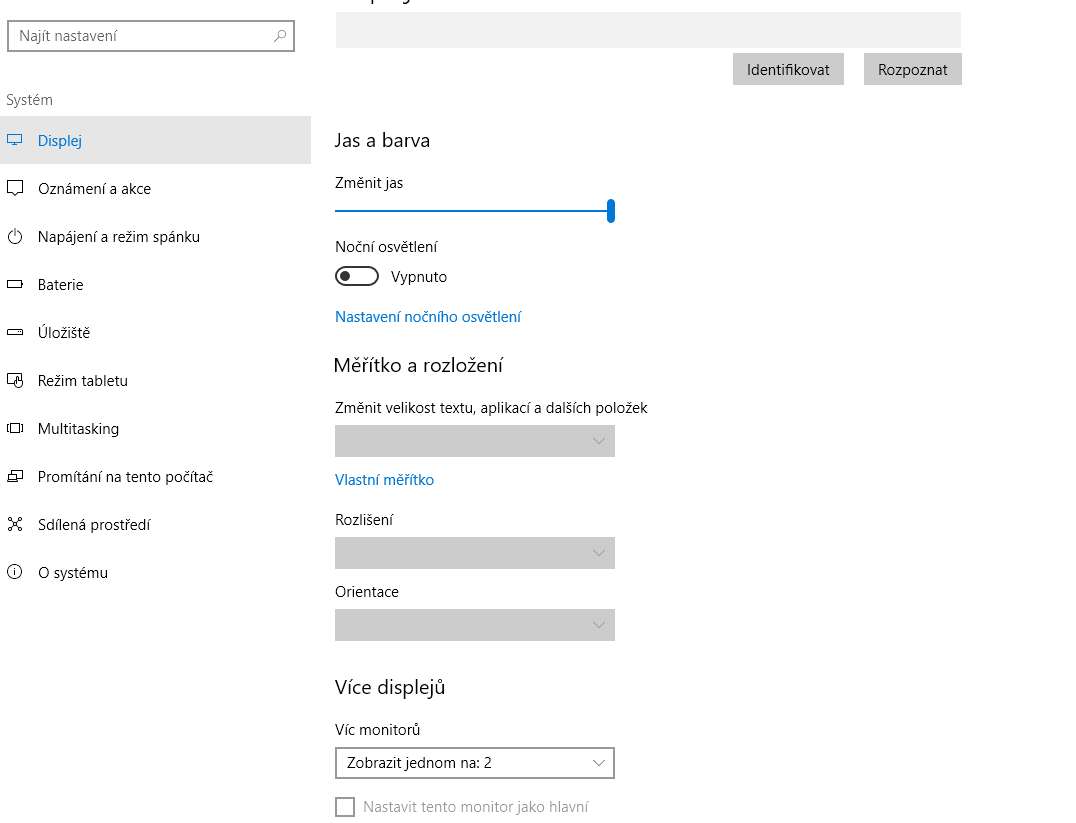Open the Promítání na tento počítač page
Viewport: 1076px width, 823px height.
125,477
